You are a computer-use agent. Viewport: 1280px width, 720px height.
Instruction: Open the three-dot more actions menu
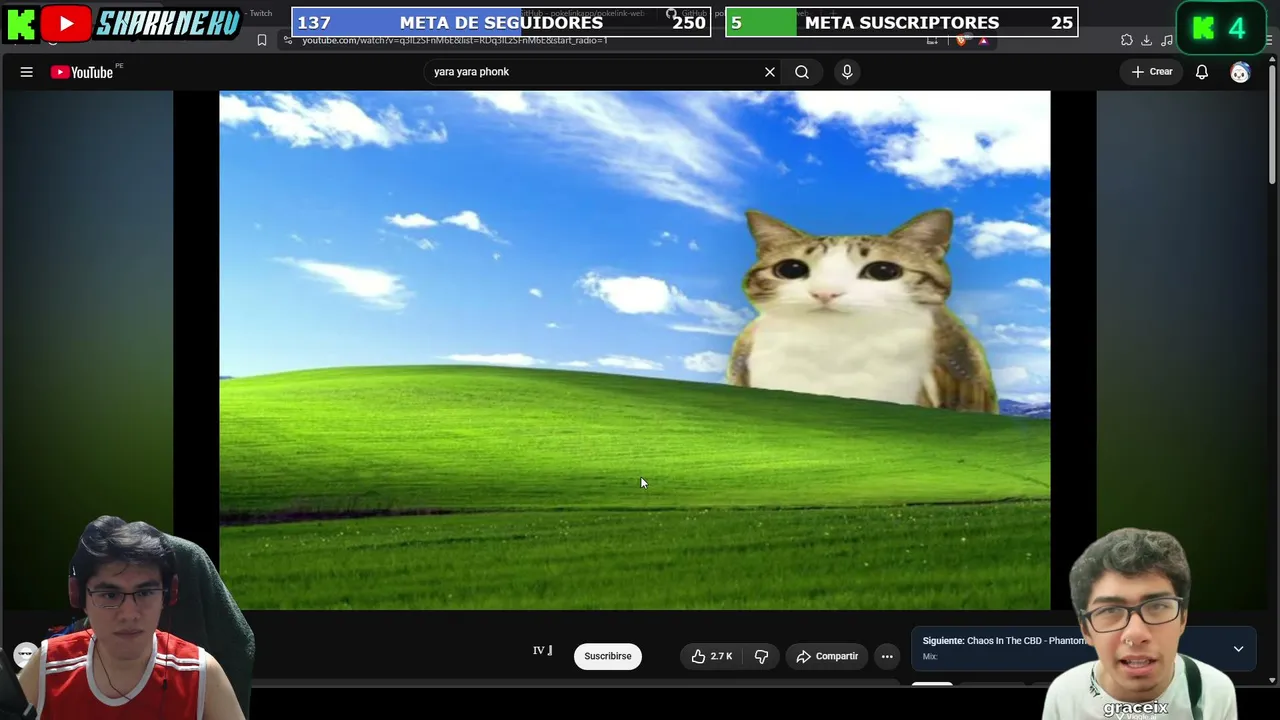pyautogui.click(x=887, y=656)
